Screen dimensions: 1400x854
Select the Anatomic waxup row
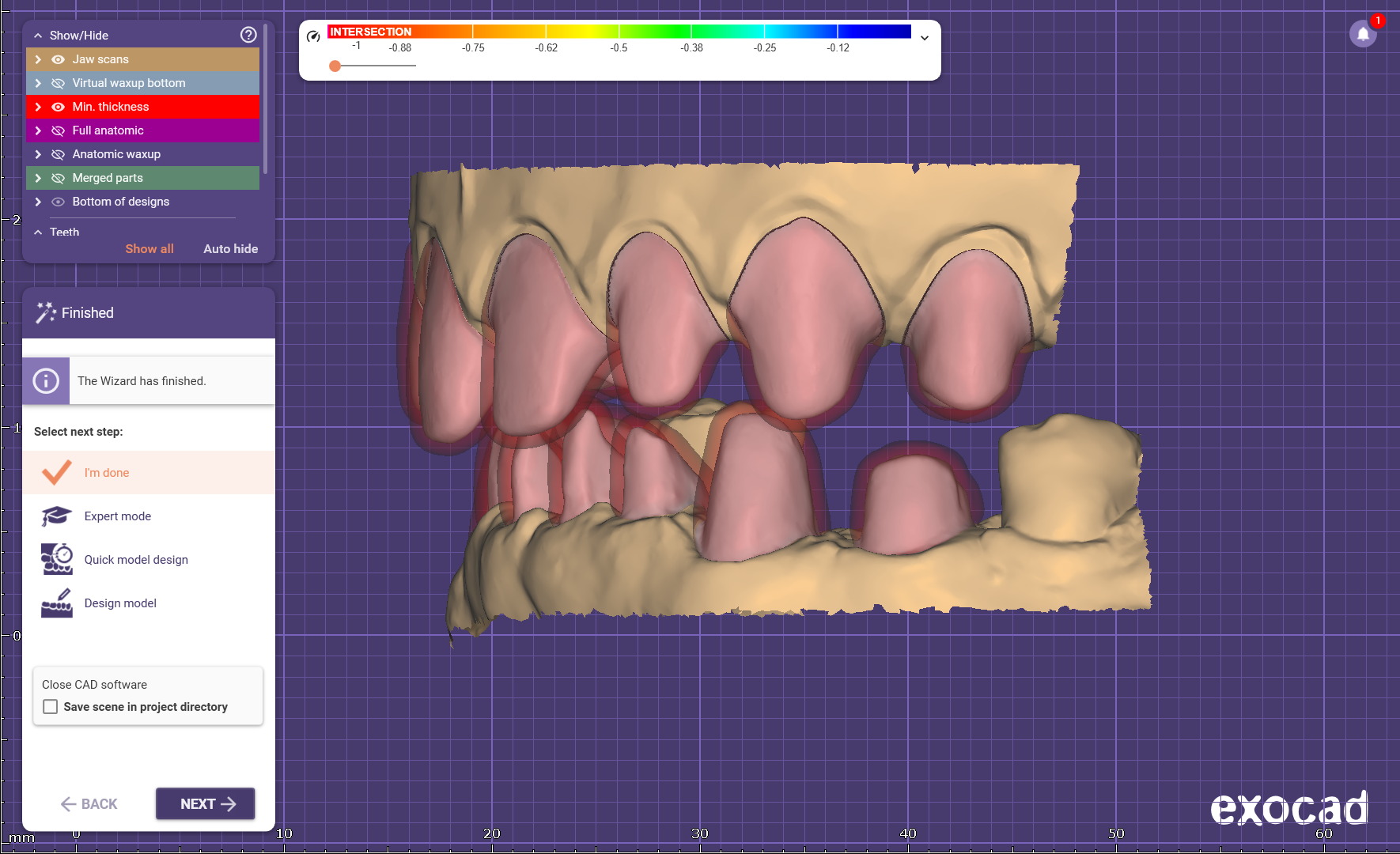coord(116,154)
